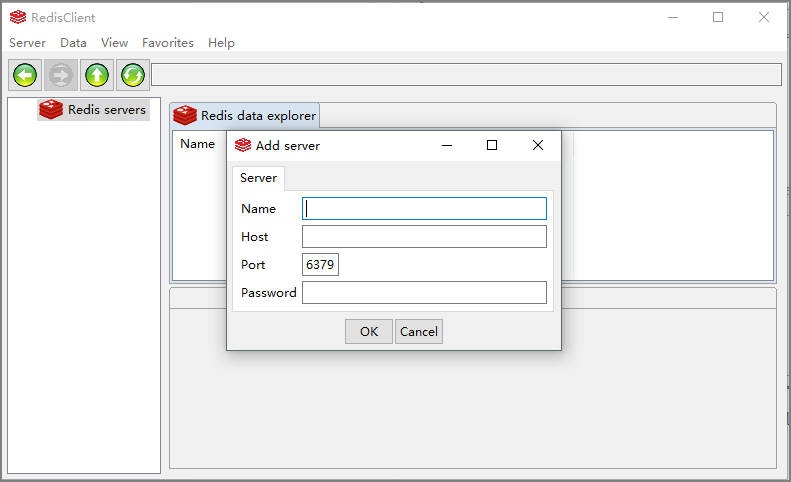Minimize the RedisClient main window
791x482 pixels.
pyautogui.click(x=673, y=17)
